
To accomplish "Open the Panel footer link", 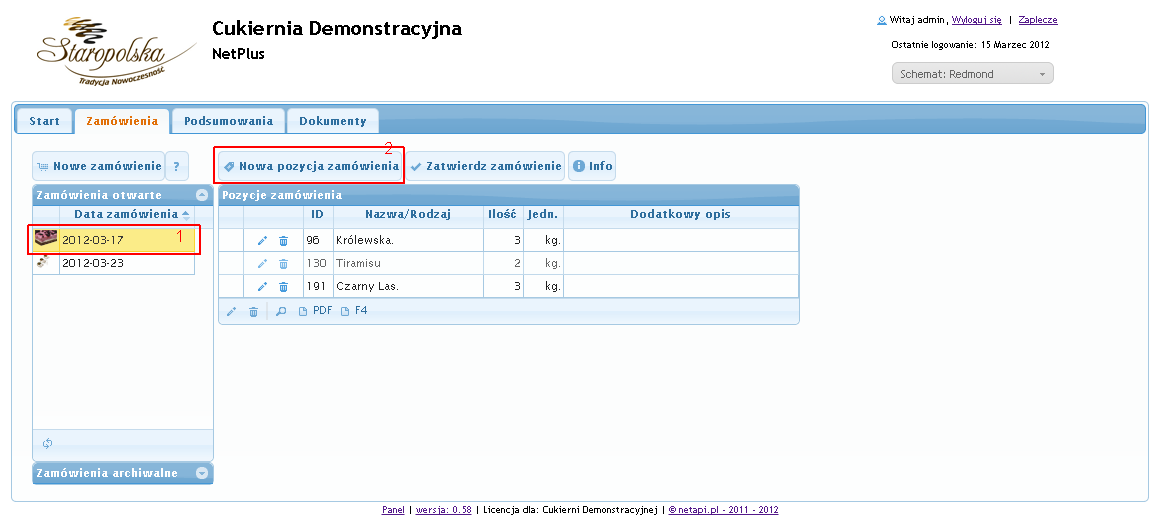I will [393, 510].
